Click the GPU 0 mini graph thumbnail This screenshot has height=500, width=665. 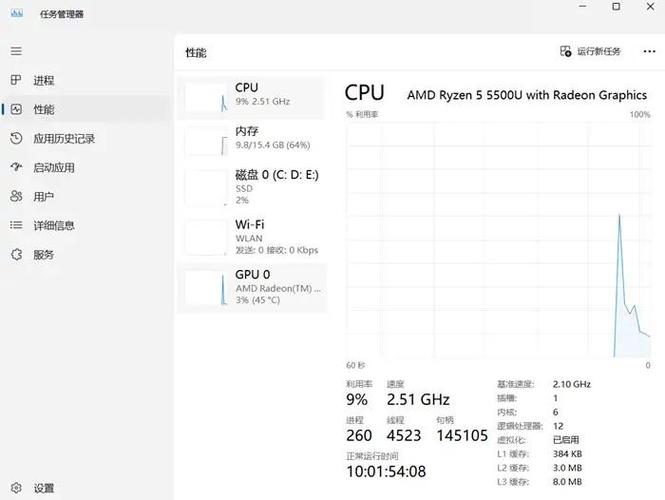click(206, 288)
